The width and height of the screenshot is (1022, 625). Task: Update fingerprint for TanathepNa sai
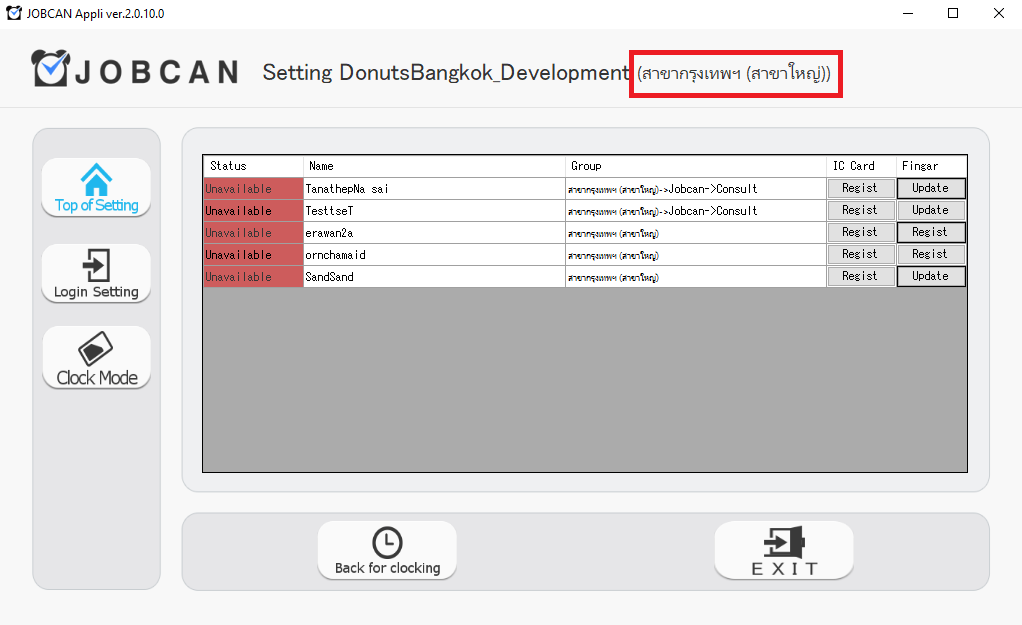coord(930,188)
